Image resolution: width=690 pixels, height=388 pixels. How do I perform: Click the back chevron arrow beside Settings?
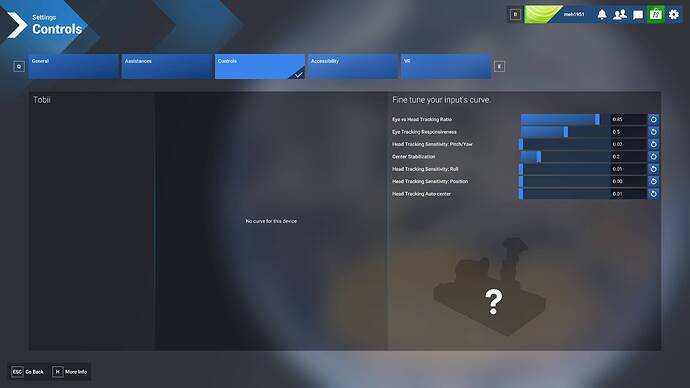click(x=17, y=25)
